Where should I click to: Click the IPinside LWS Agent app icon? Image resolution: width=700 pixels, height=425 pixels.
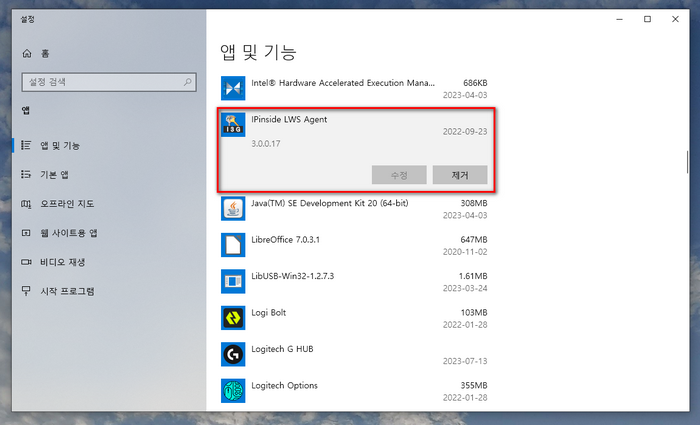click(233, 125)
